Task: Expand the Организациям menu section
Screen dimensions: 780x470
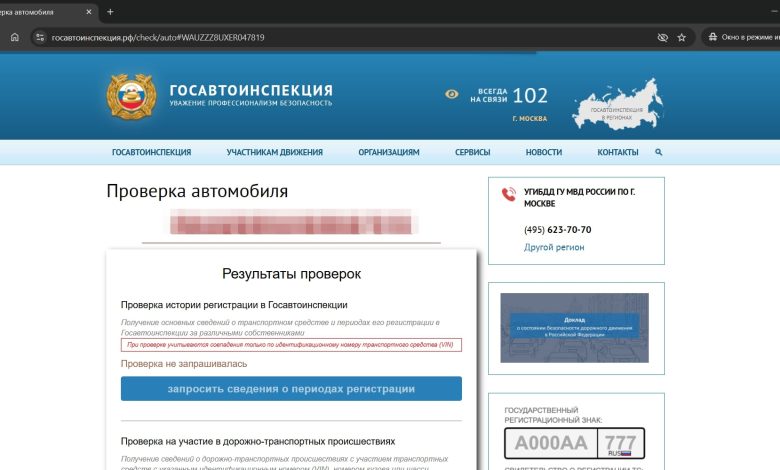Action: (388, 153)
